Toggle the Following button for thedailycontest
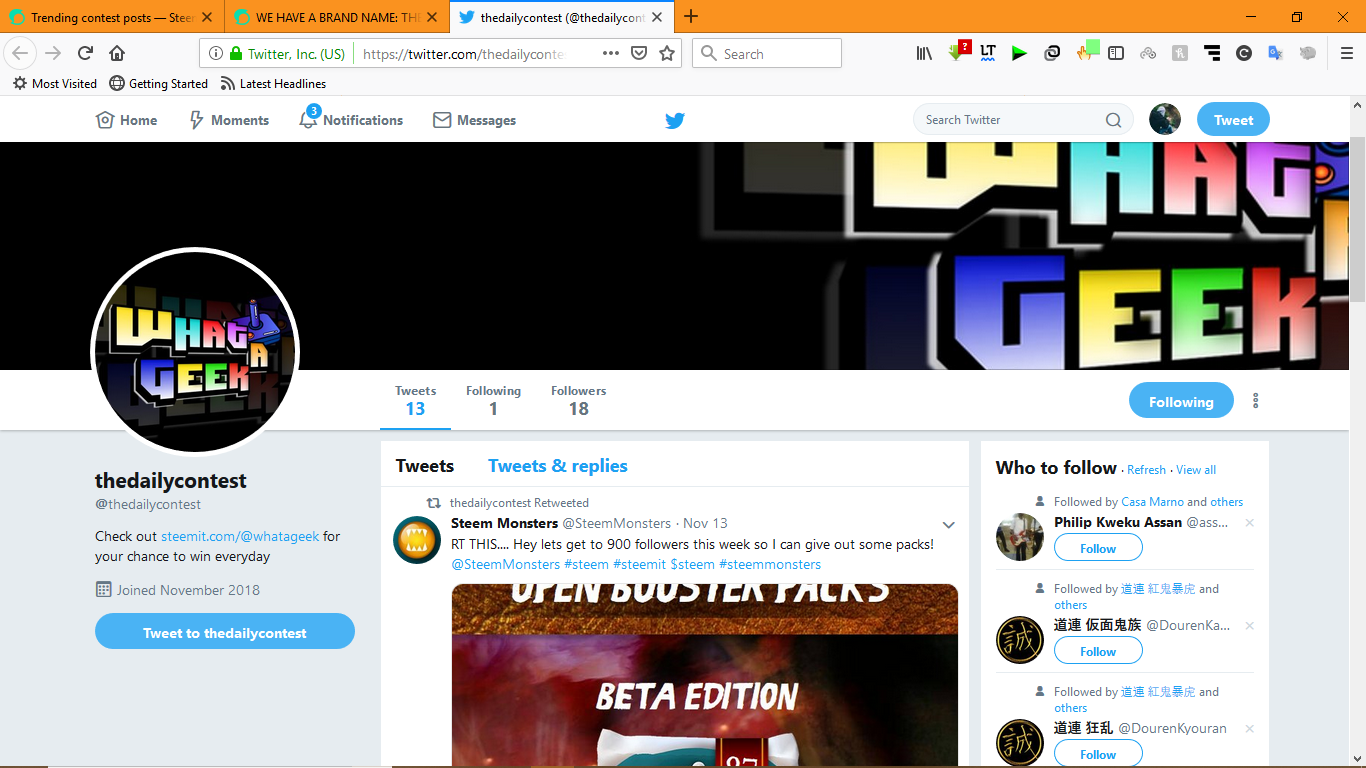 tap(1181, 401)
